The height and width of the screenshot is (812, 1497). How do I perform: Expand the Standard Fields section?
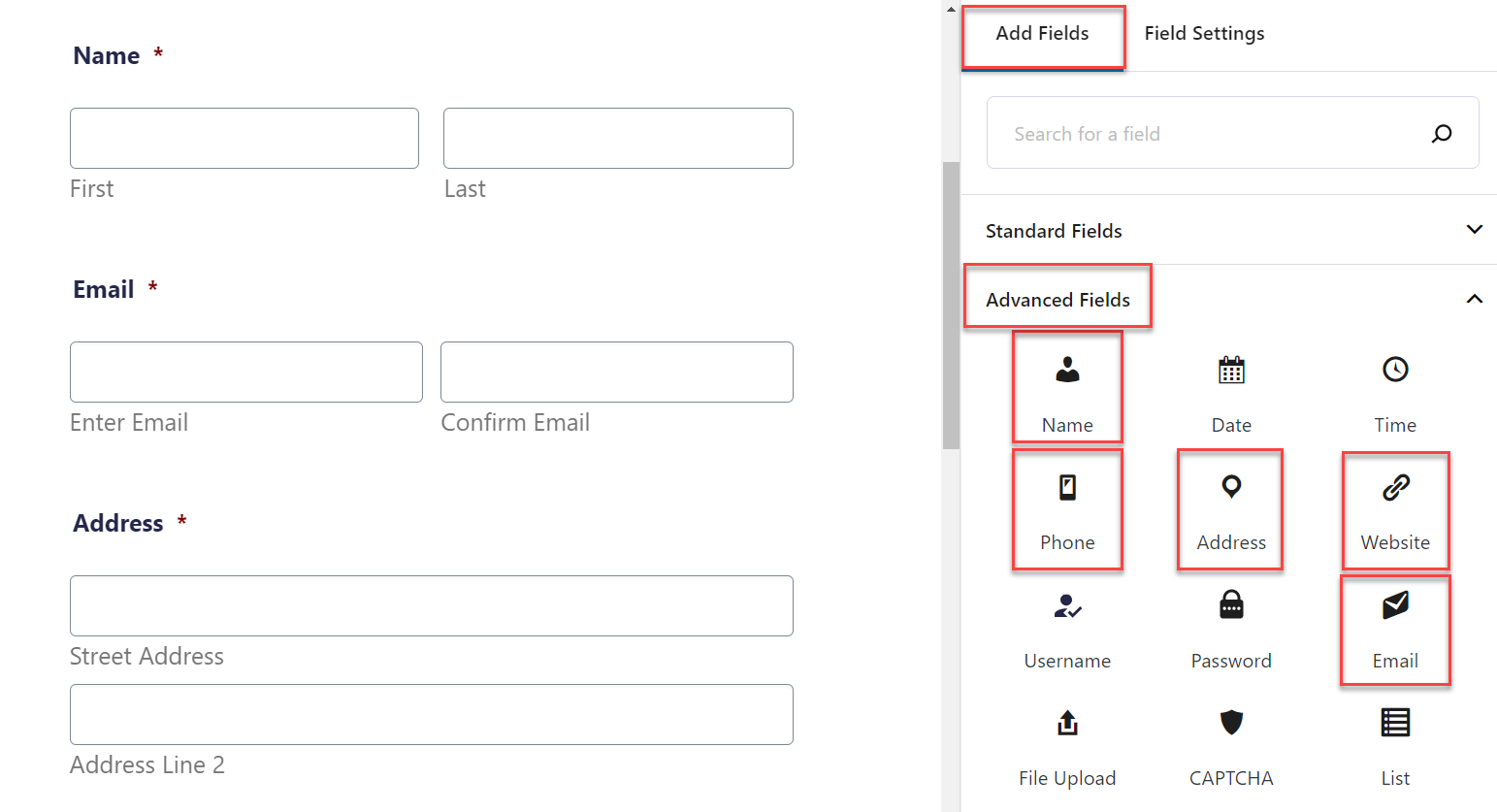[x=1229, y=230]
